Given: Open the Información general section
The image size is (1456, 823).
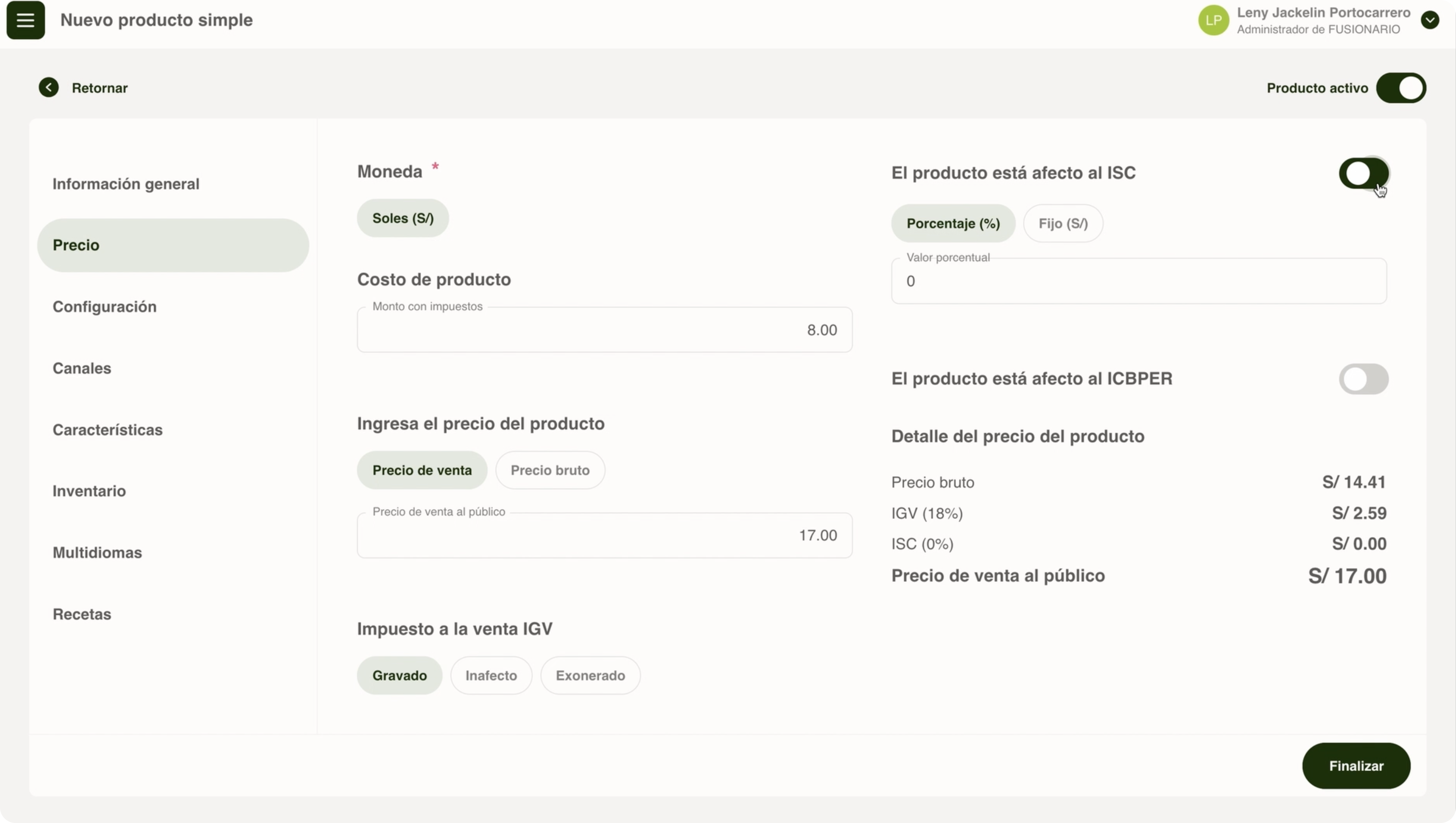Looking at the screenshot, I should [x=126, y=184].
